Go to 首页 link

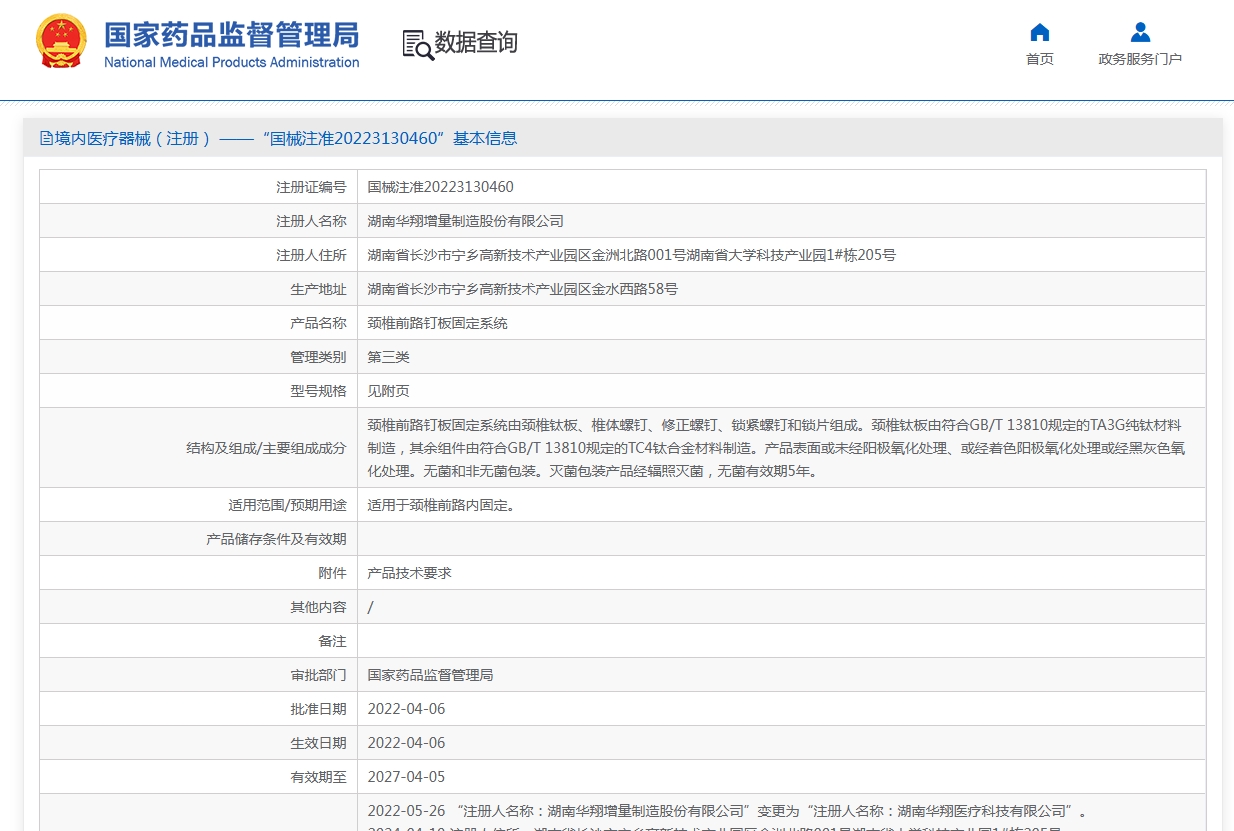pos(1040,59)
